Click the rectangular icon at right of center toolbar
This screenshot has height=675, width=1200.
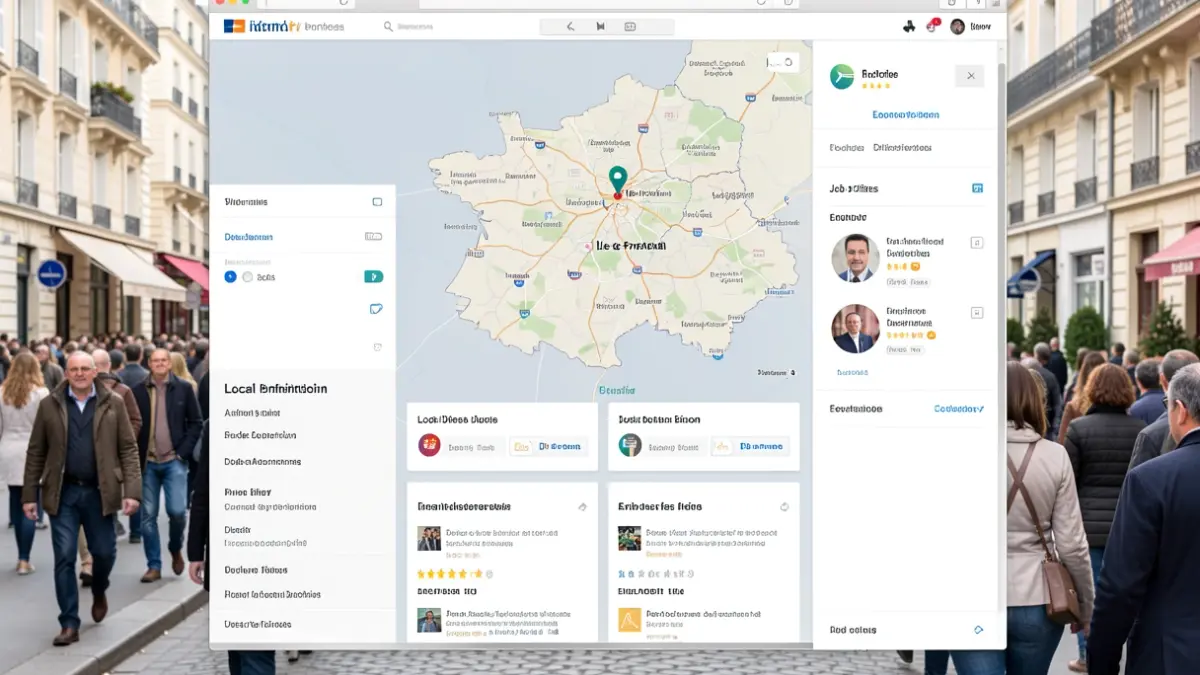631,27
